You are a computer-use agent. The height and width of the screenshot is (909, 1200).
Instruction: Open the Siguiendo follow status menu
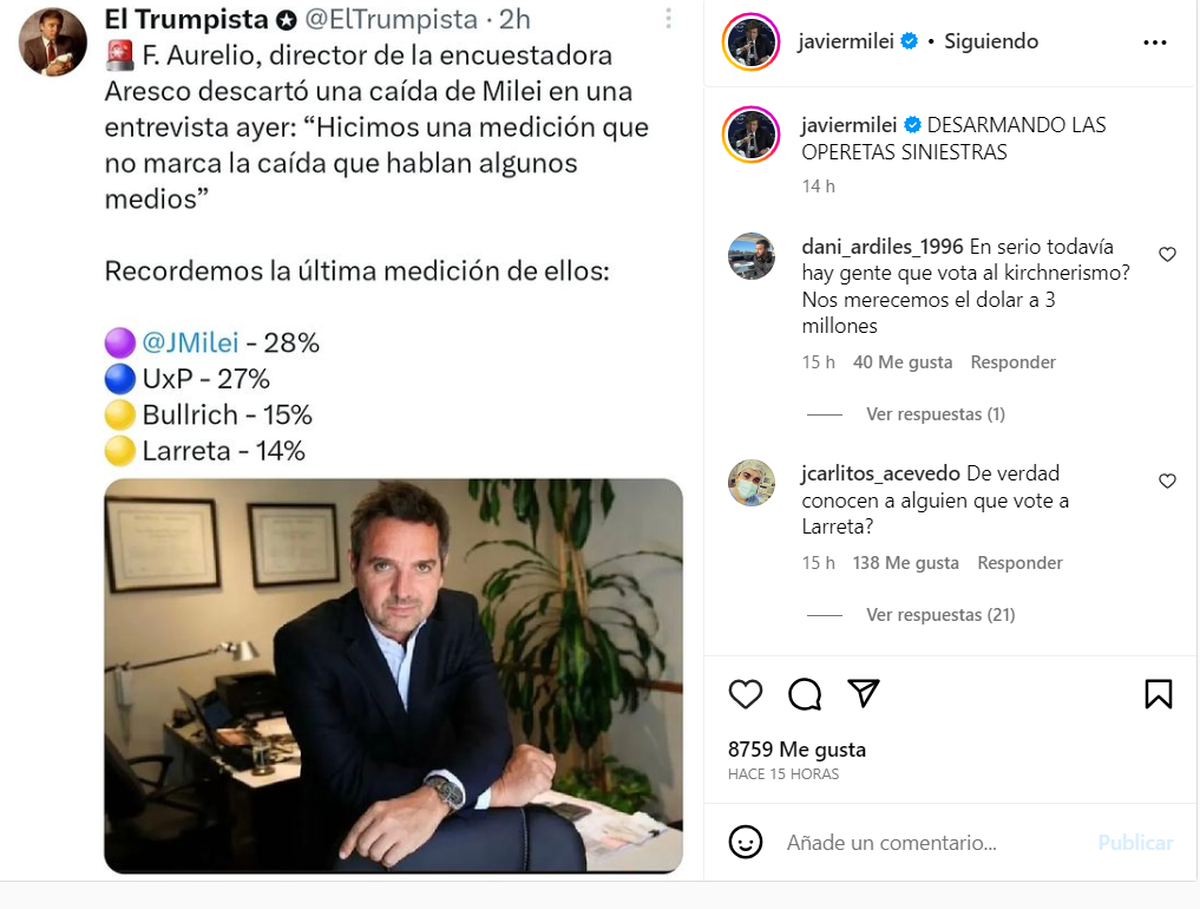pyautogui.click(x=992, y=41)
